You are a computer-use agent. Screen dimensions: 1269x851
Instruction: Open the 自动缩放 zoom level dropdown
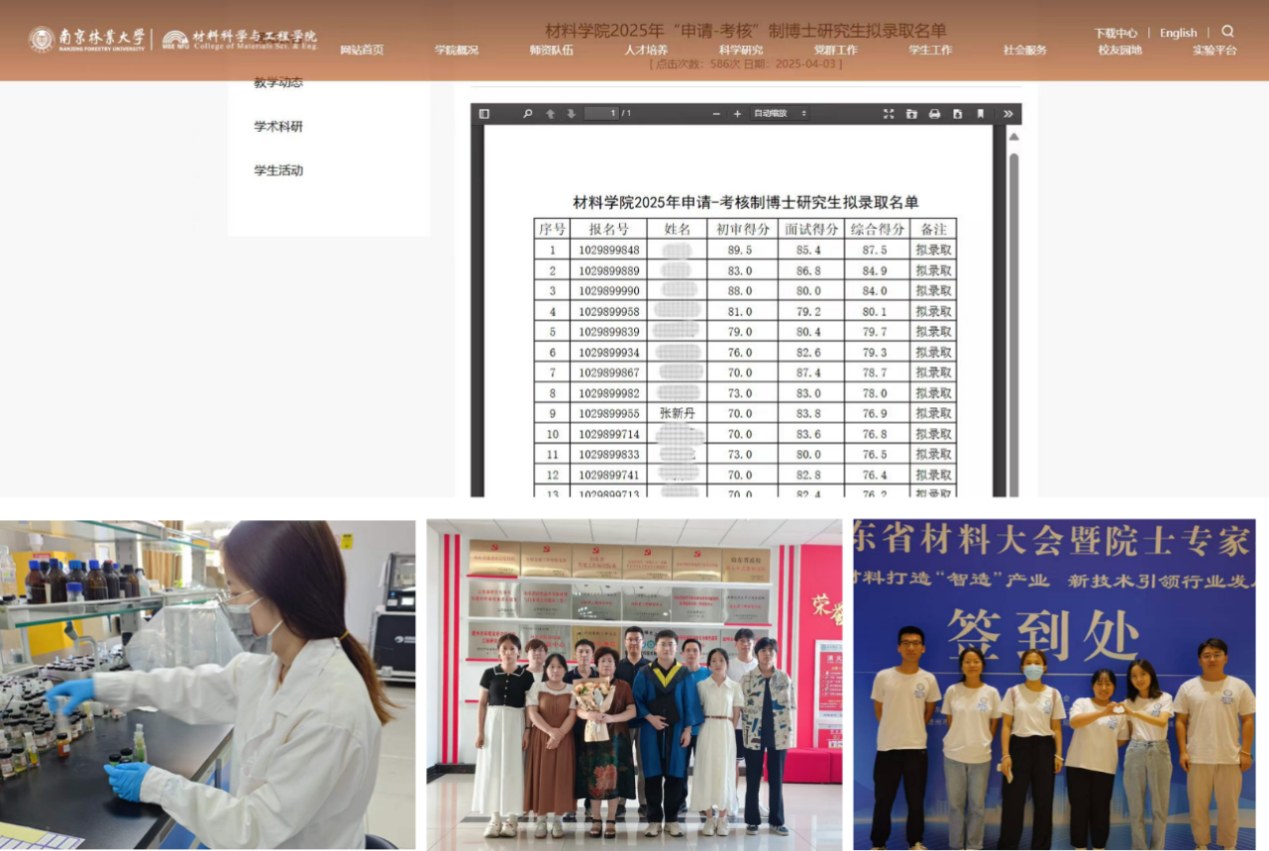pos(780,114)
